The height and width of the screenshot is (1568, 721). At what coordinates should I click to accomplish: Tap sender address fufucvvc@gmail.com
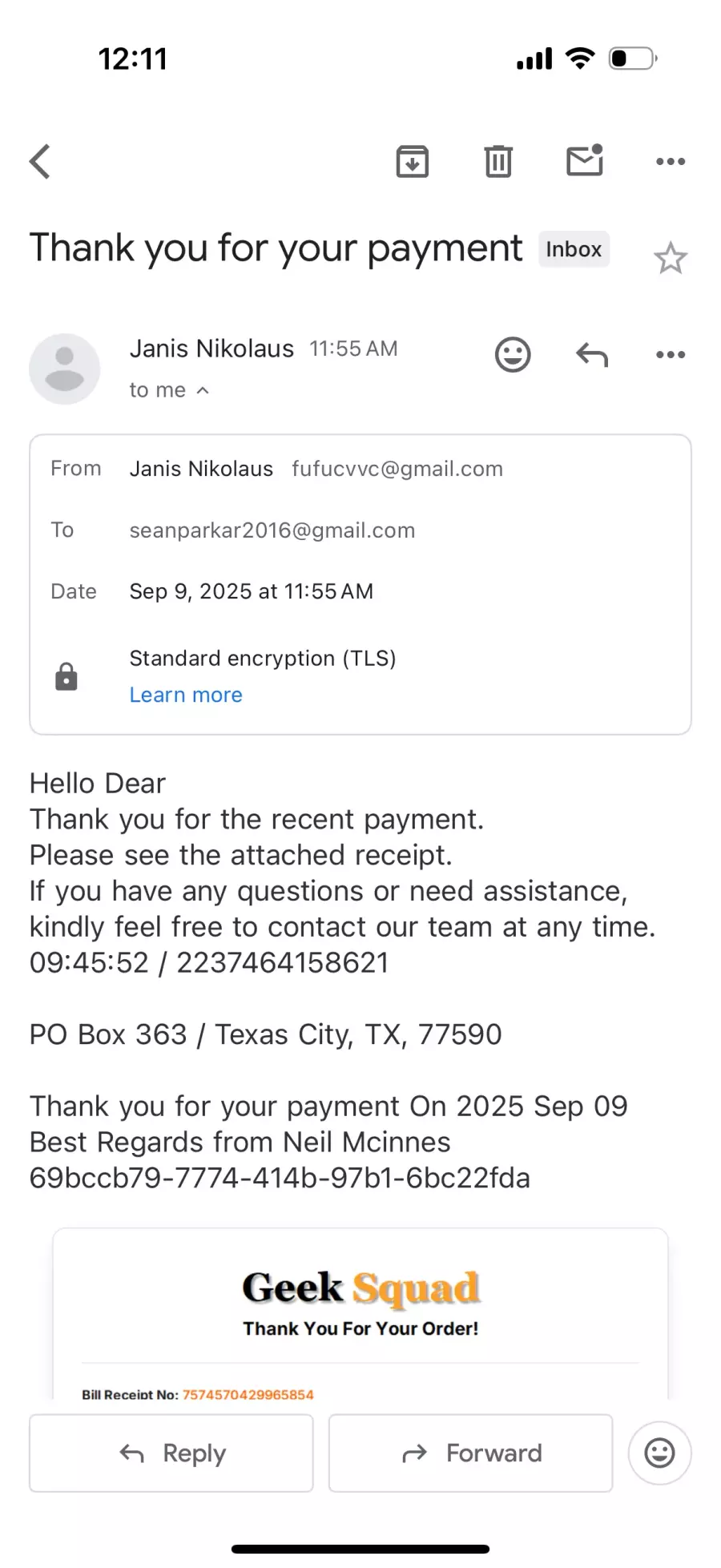click(x=397, y=469)
